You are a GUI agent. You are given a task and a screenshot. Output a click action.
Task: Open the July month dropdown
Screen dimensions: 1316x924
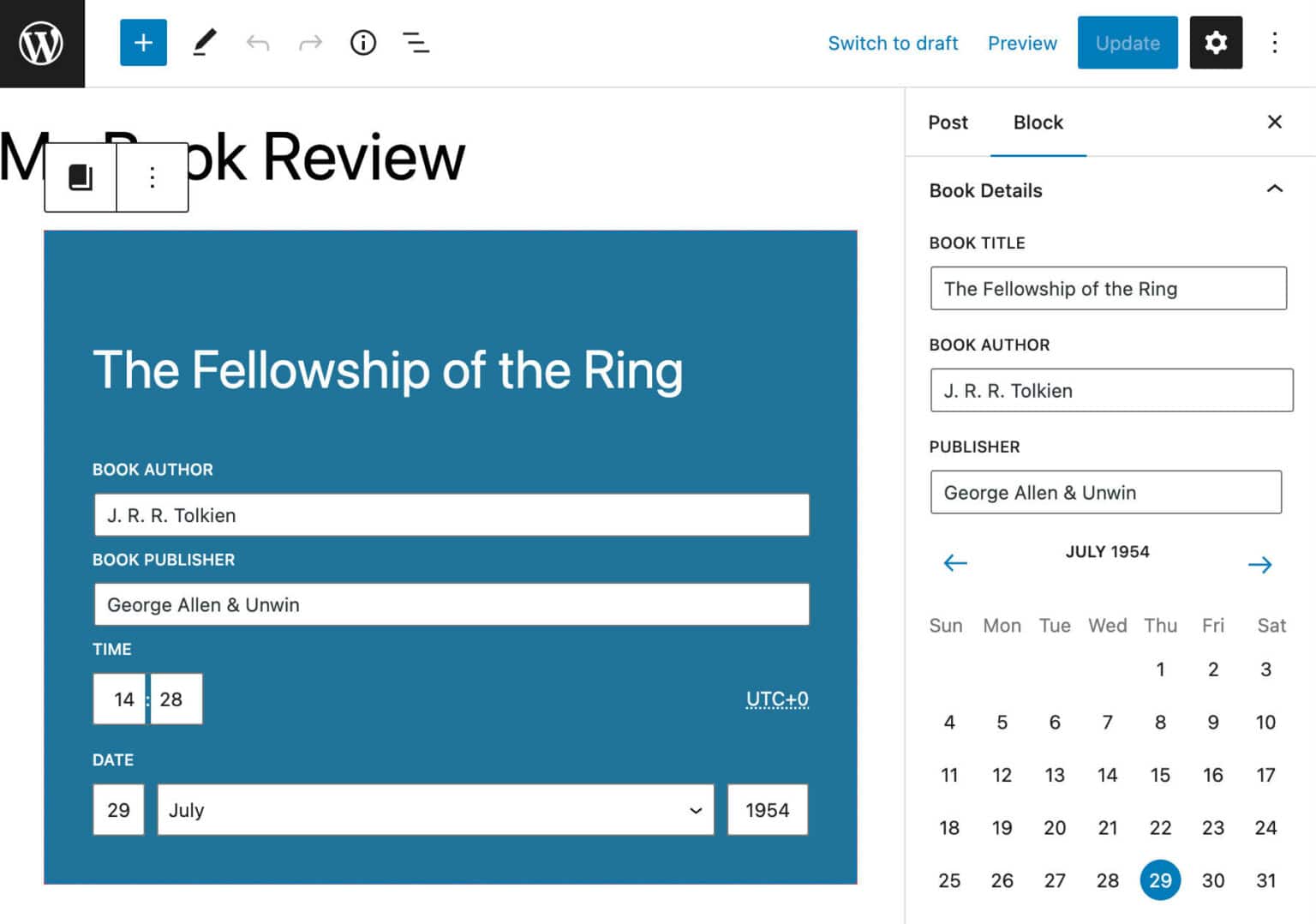pyautogui.click(x=434, y=809)
